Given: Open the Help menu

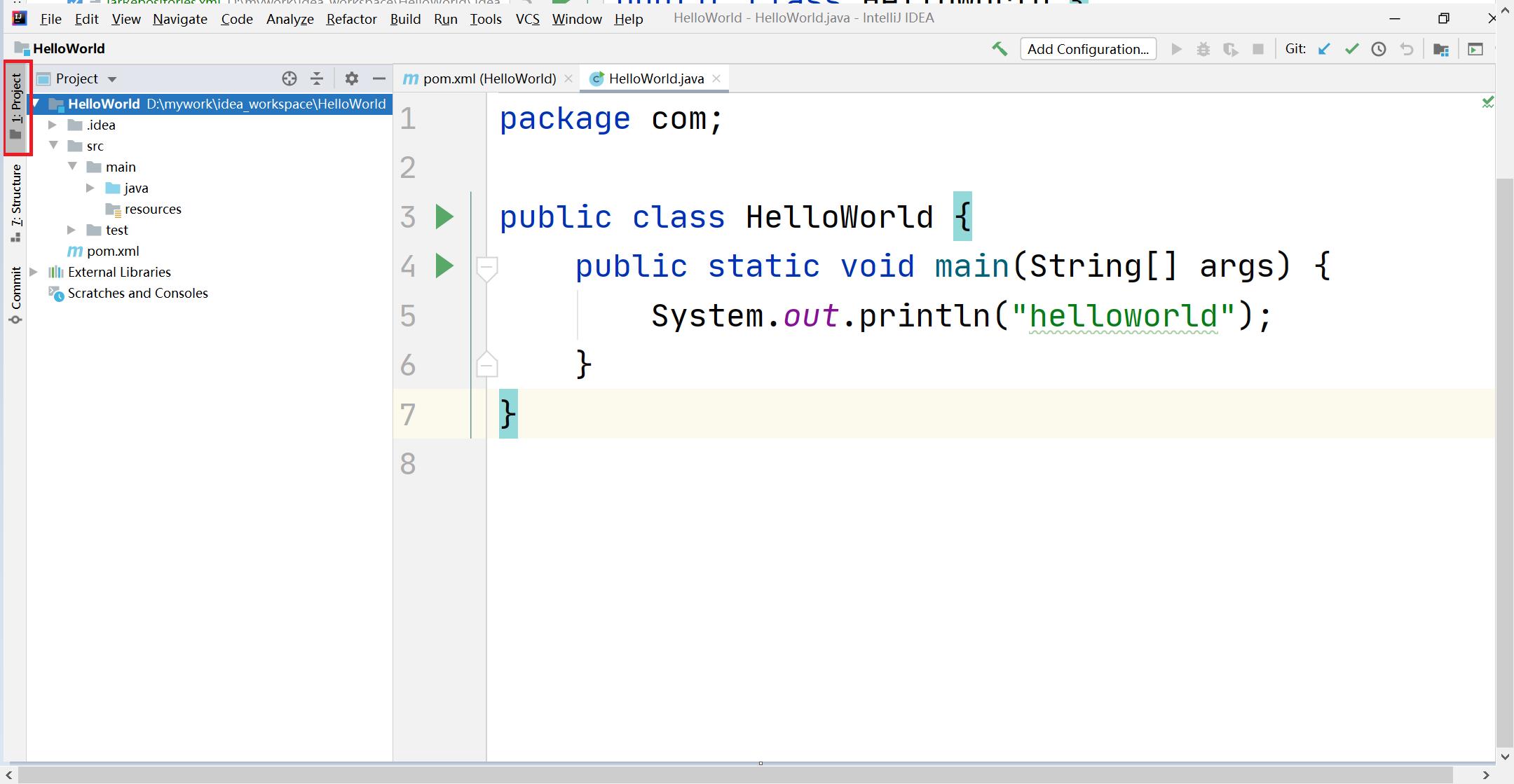Looking at the screenshot, I should [629, 19].
